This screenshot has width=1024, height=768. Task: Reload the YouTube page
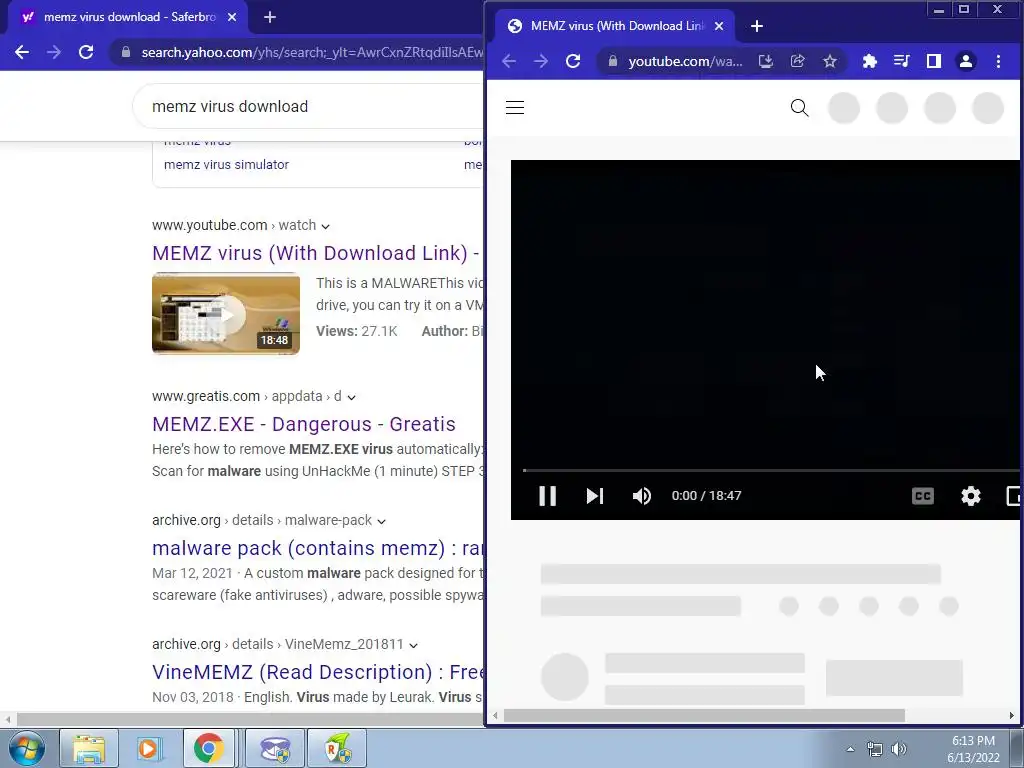pos(573,61)
